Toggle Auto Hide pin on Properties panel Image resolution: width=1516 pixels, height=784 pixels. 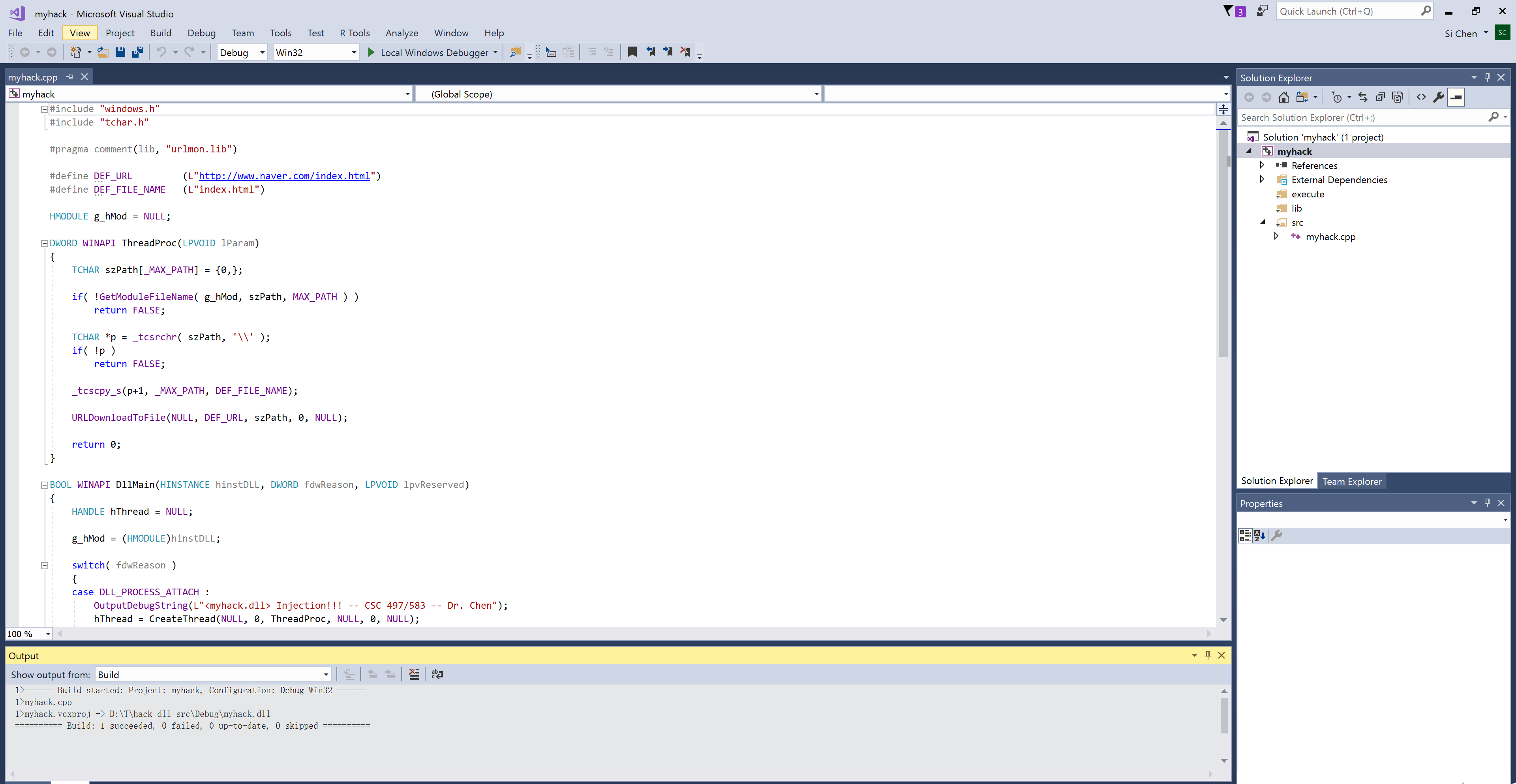[1487, 503]
